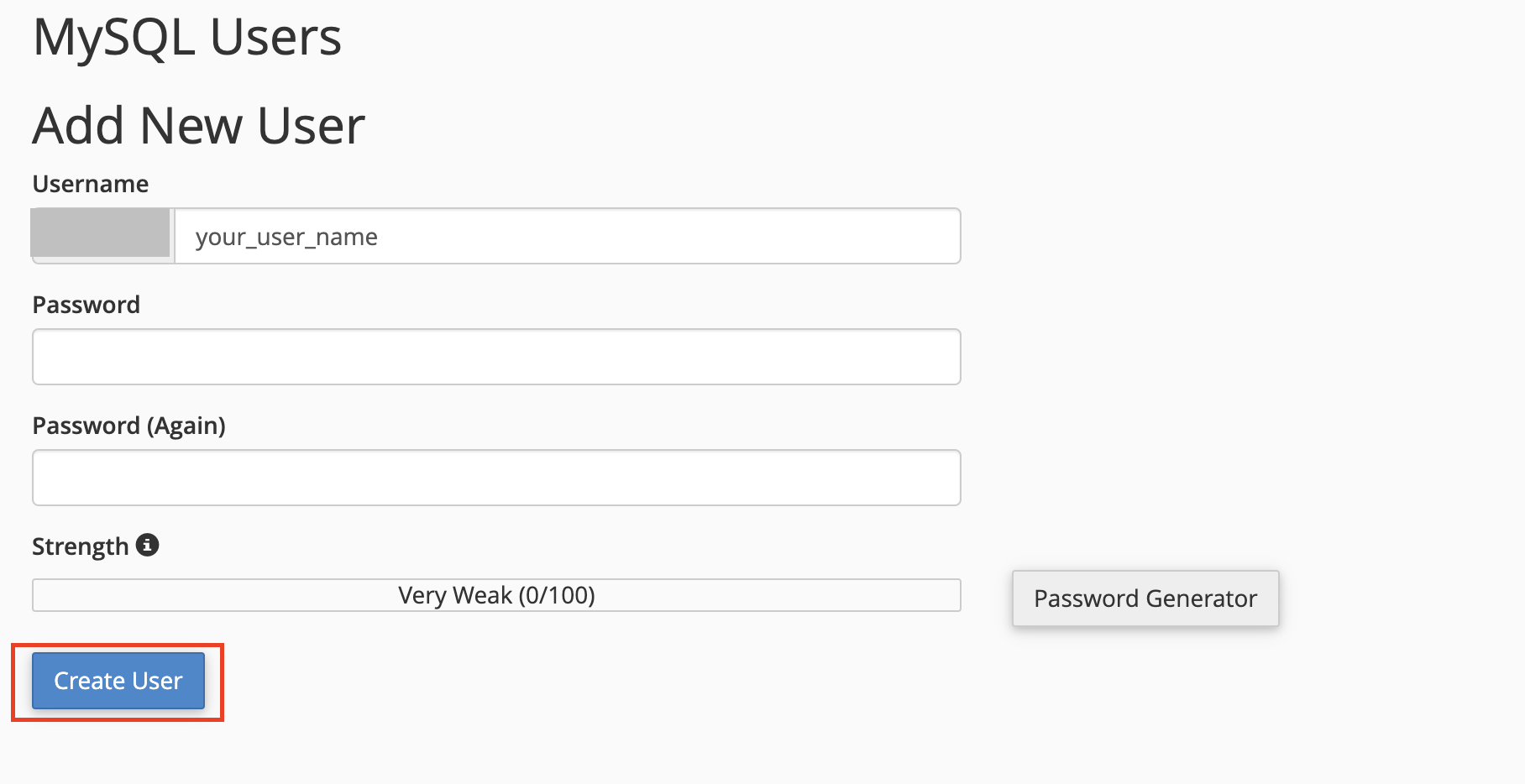Screen dimensions: 1525x784
Task: Click the your_user_name placeholder text
Action: [x=286, y=238]
